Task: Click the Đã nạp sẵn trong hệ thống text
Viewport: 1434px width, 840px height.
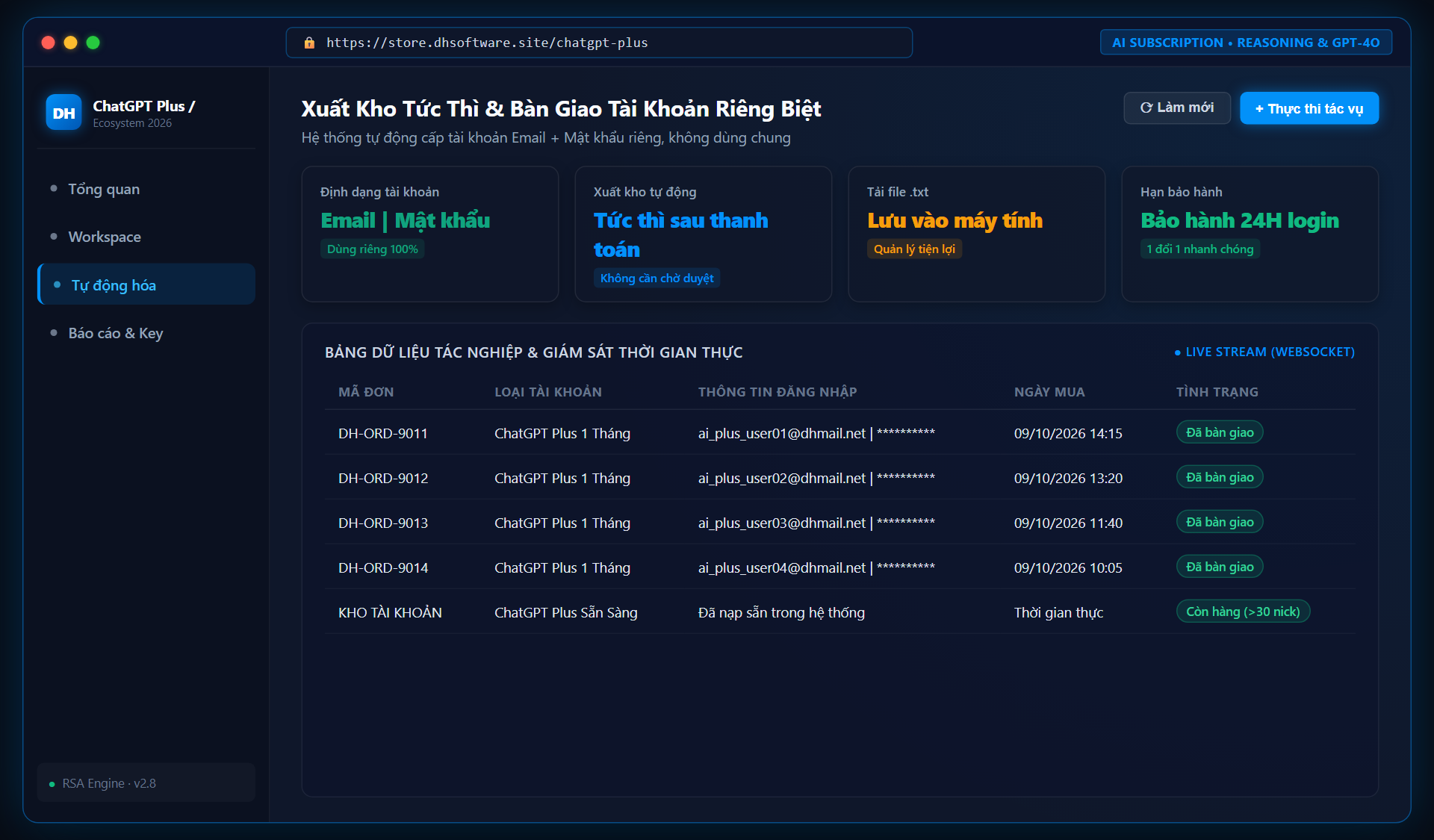Action: point(781,612)
